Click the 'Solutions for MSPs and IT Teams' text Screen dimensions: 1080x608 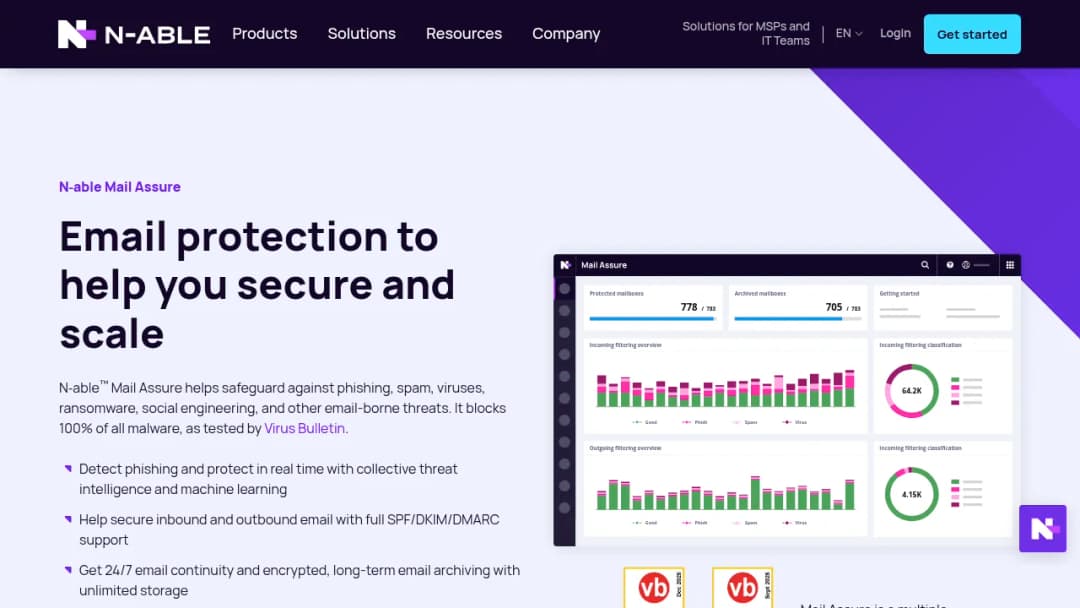(x=746, y=34)
